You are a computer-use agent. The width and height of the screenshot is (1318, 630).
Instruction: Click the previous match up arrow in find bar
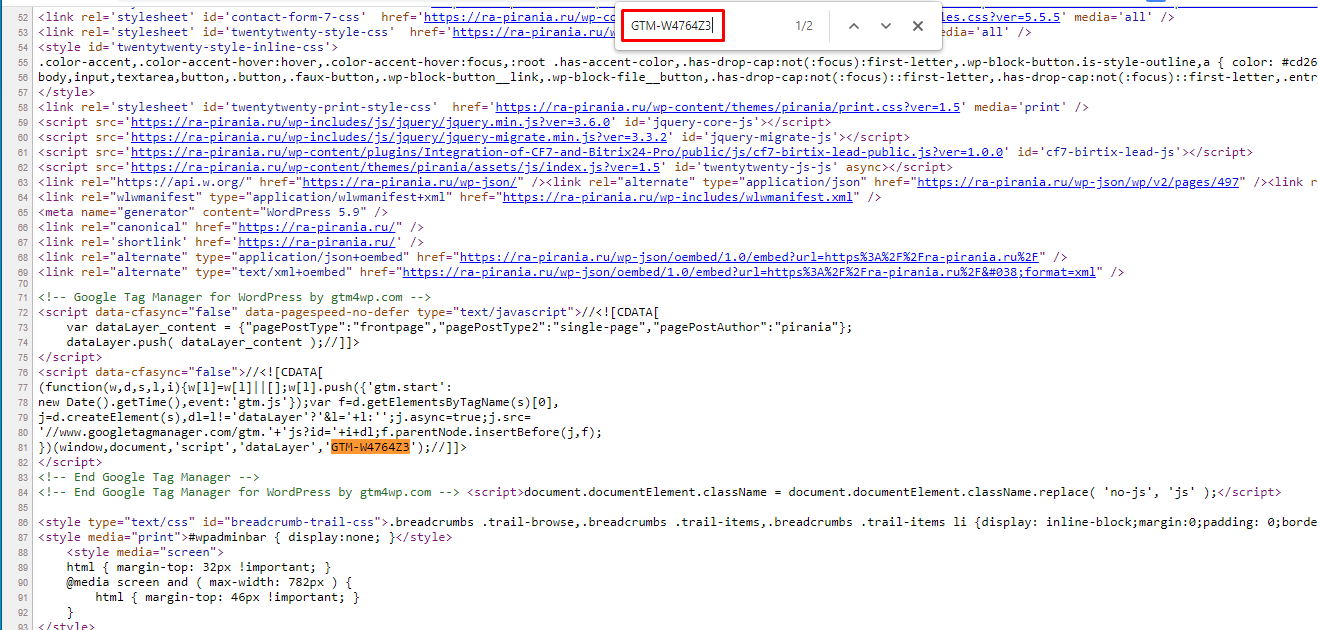853,26
